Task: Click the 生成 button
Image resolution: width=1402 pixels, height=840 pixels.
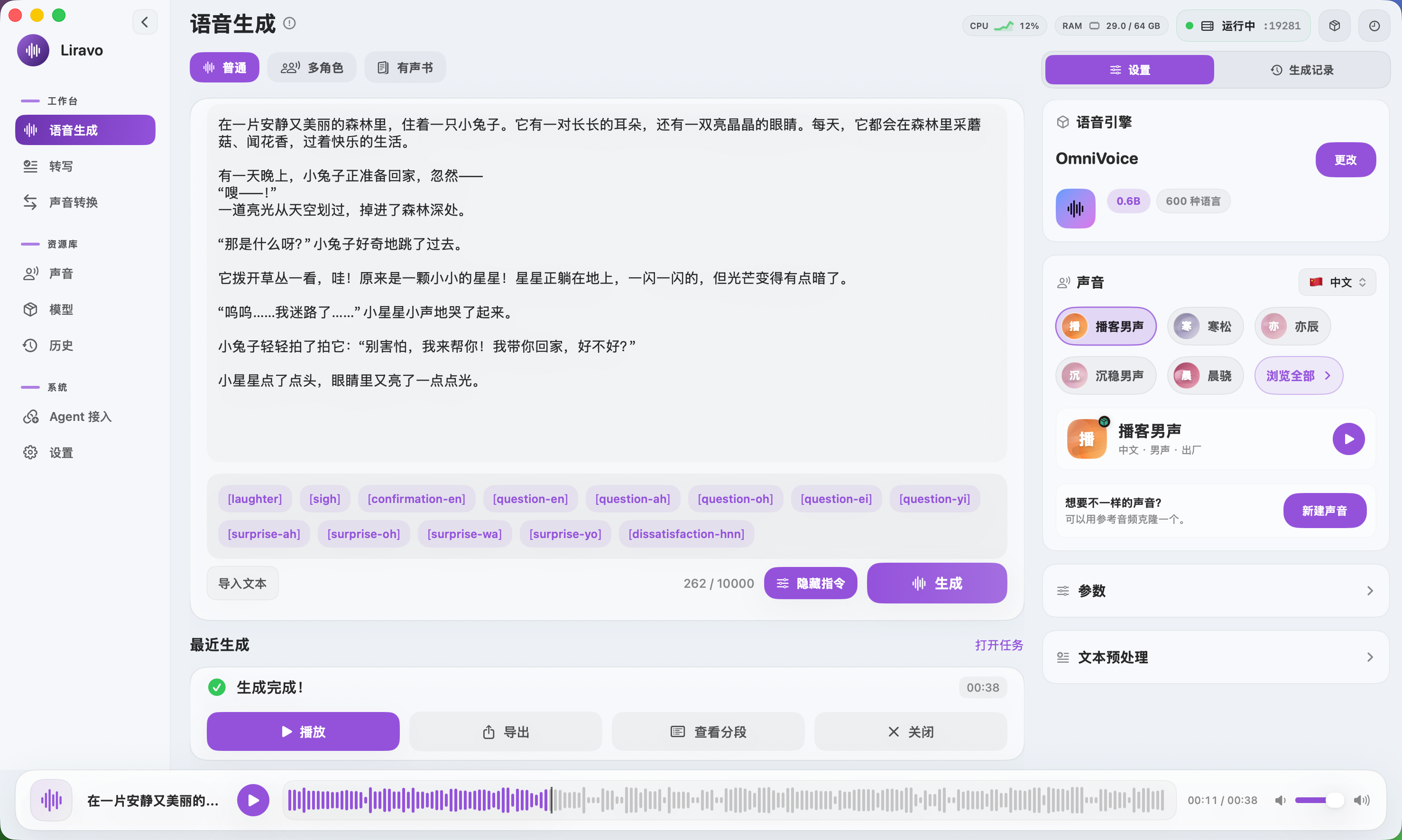Action: click(937, 583)
